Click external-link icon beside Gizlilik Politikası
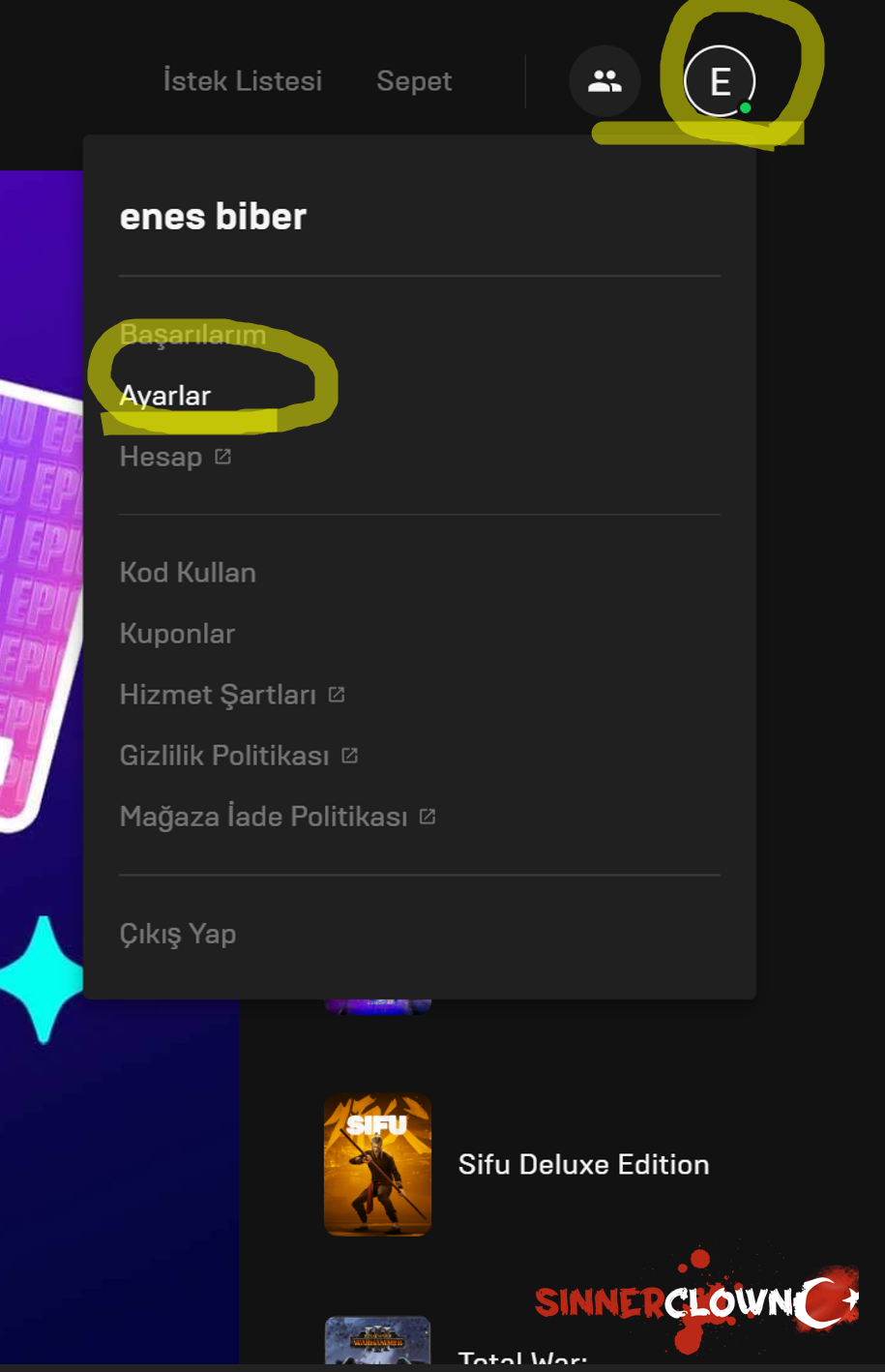885x1372 pixels. [x=350, y=756]
